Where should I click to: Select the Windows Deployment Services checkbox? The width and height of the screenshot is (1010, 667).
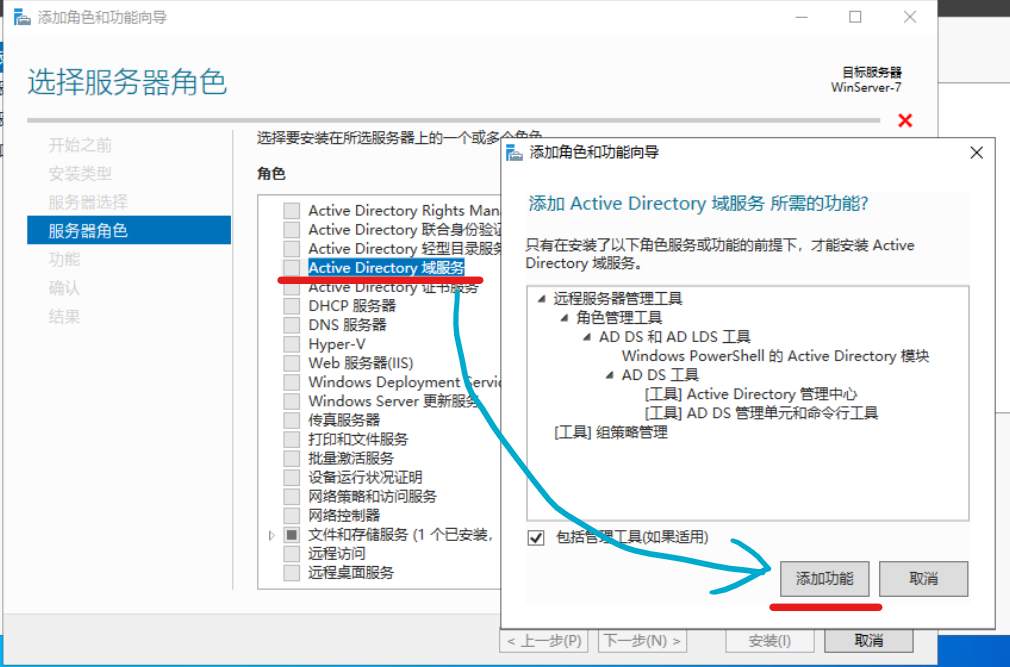[x=292, y=382]
